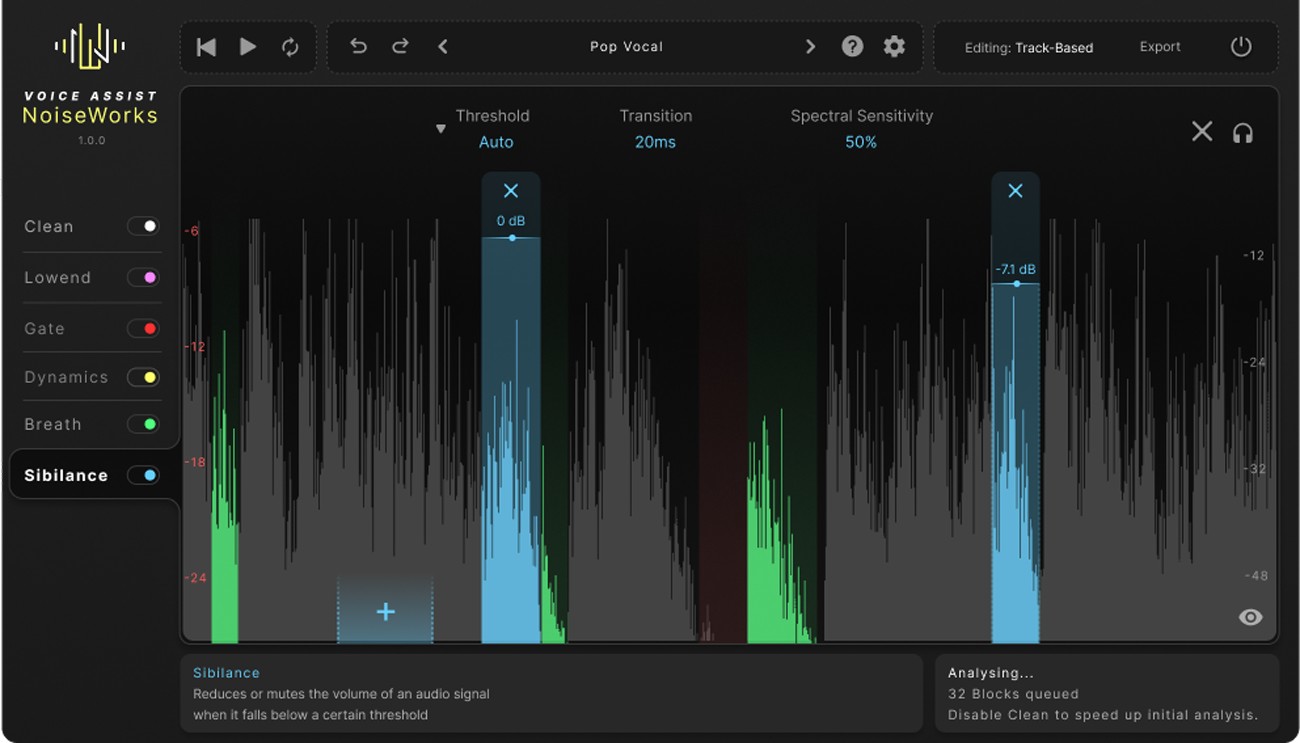This screenshot has height=743, width=1300.
Task: Undo the last edit
Action: 358,46
